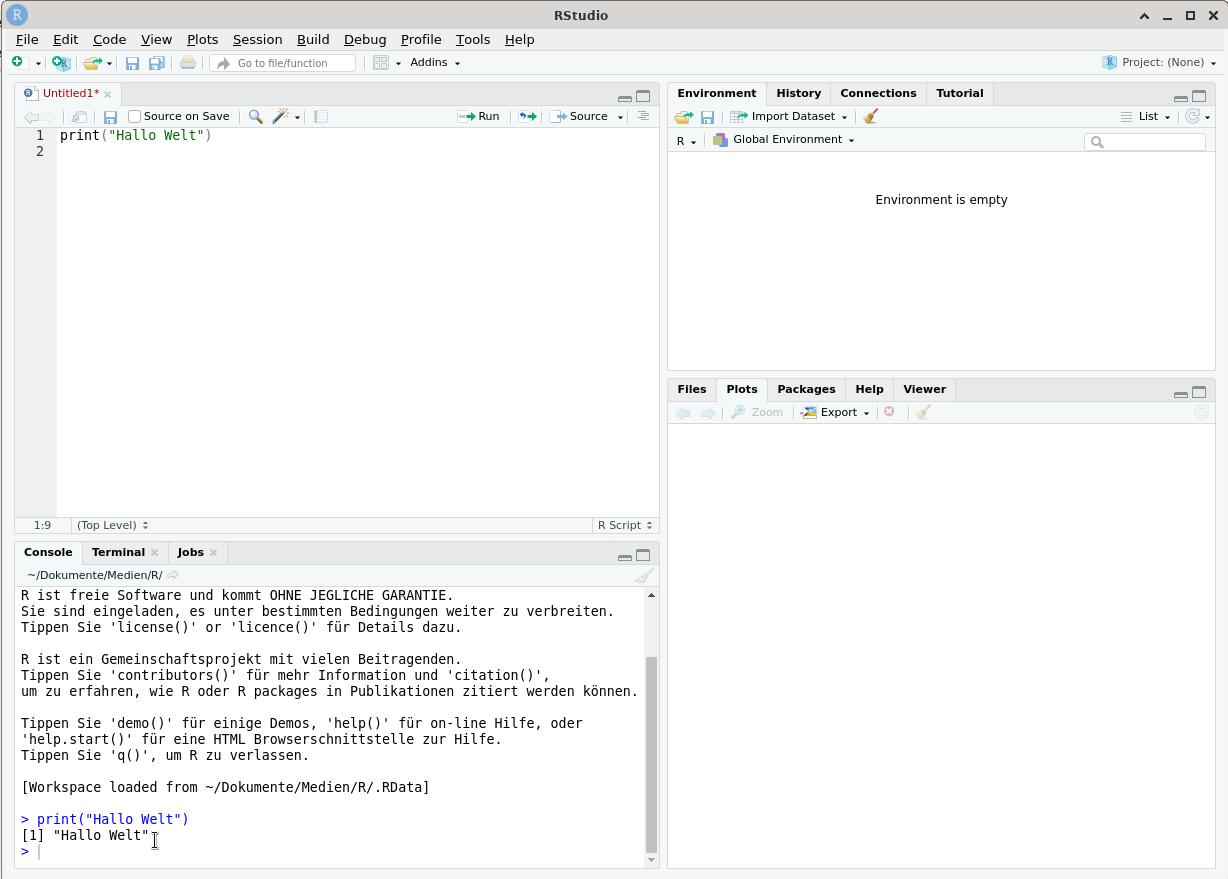Remove the current plot red X icon

(889, 412)
